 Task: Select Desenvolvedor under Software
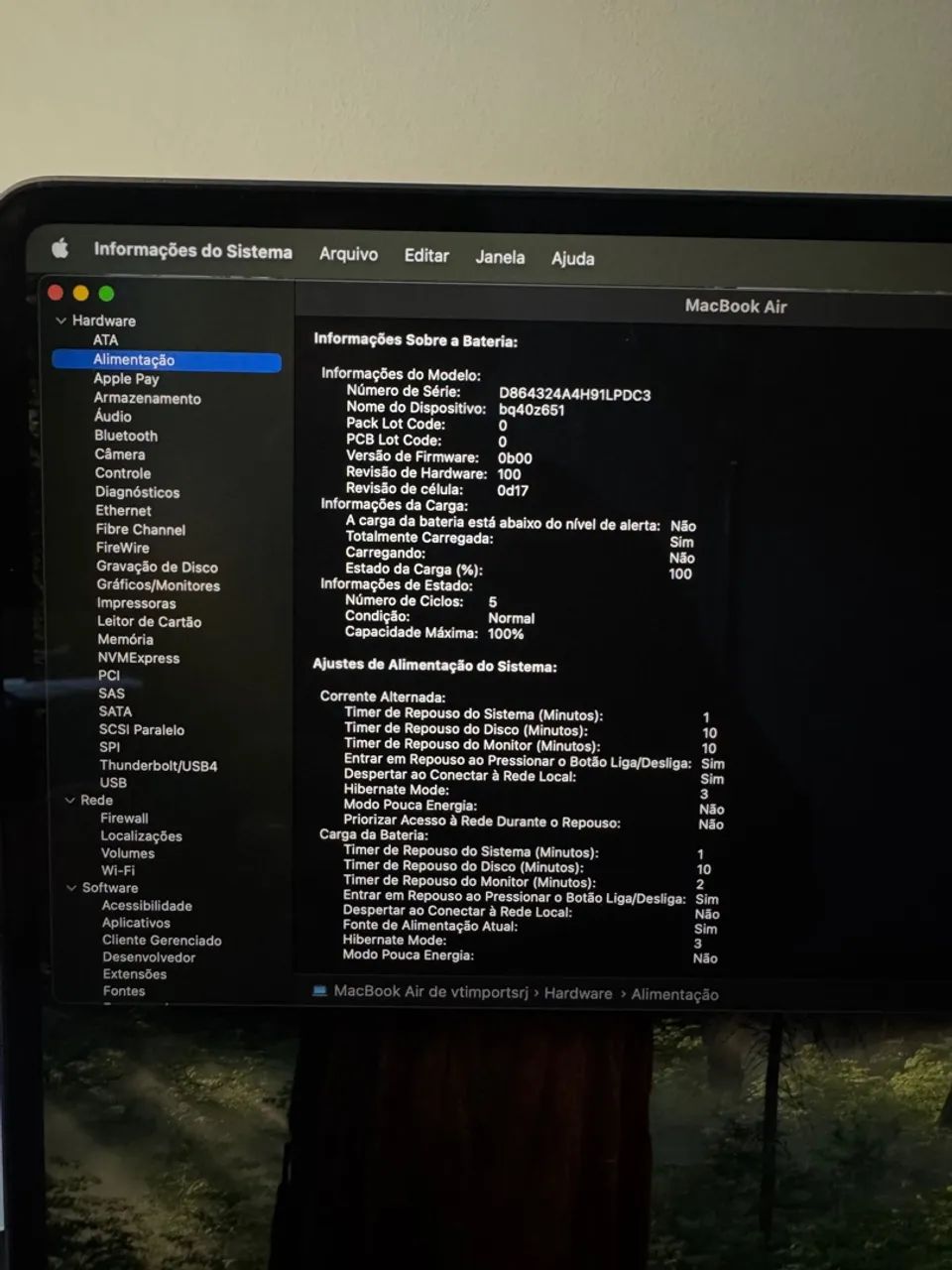(149, 957)
